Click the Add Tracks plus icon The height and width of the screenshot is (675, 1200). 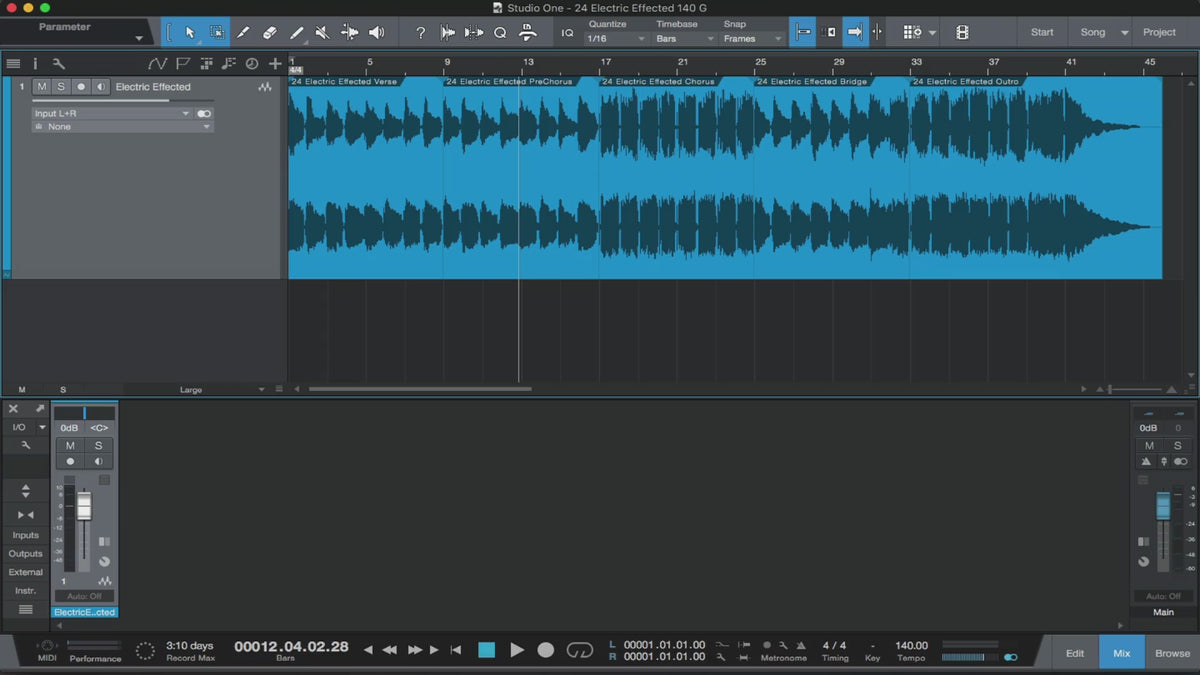tap(275, 64)
